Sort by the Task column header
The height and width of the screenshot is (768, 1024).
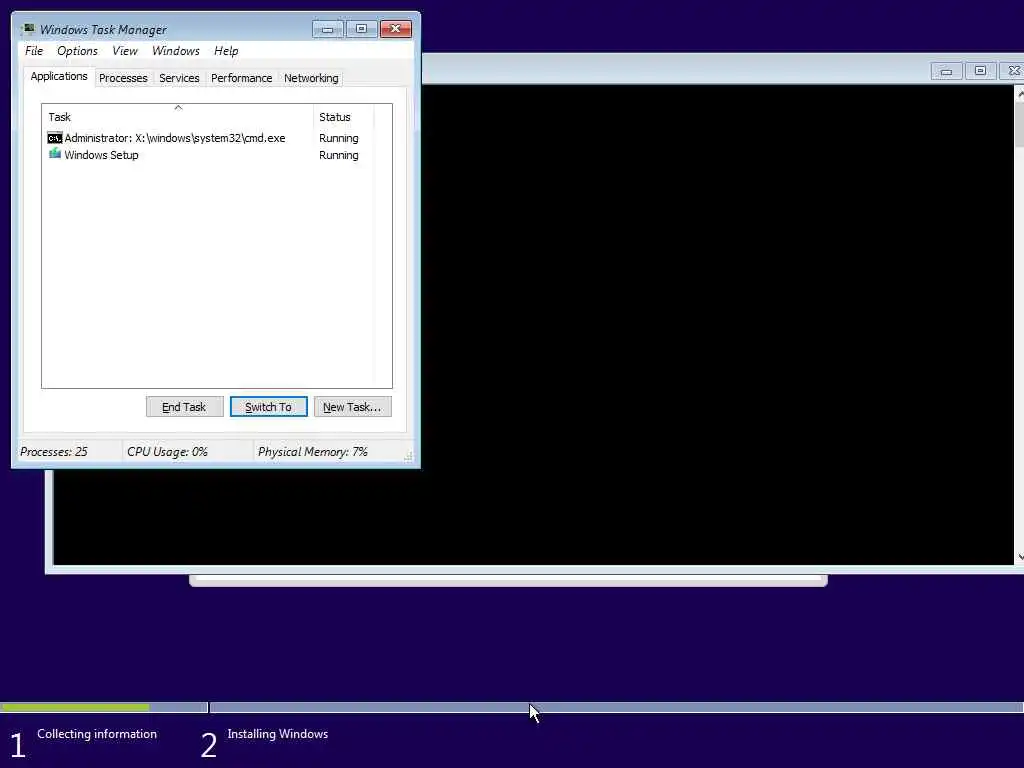tap(178, 117)
